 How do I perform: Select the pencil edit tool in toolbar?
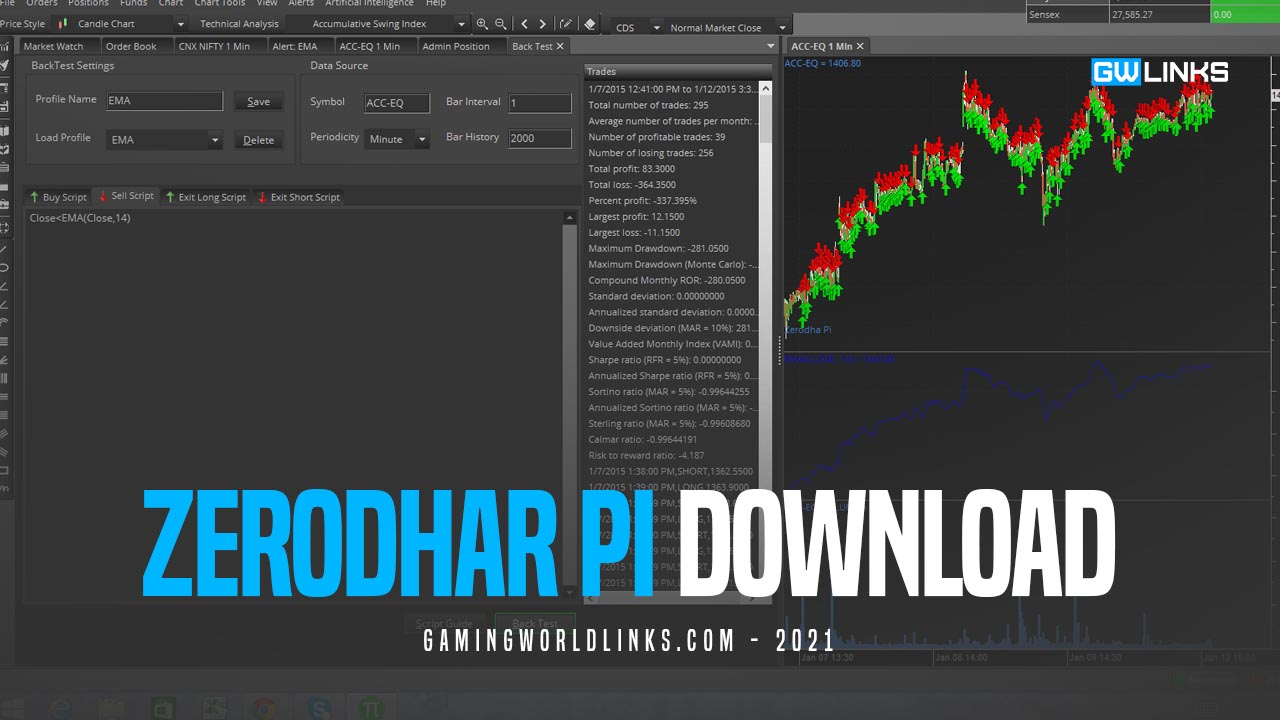click(x=566, y=24)
